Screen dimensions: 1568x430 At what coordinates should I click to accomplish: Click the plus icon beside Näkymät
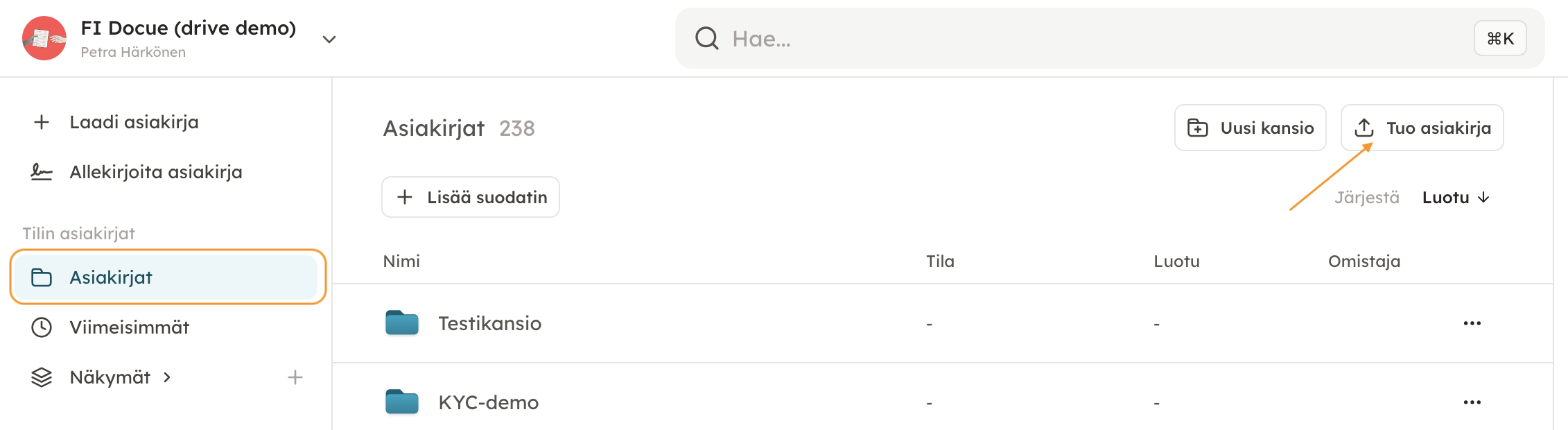pos(295,378)
